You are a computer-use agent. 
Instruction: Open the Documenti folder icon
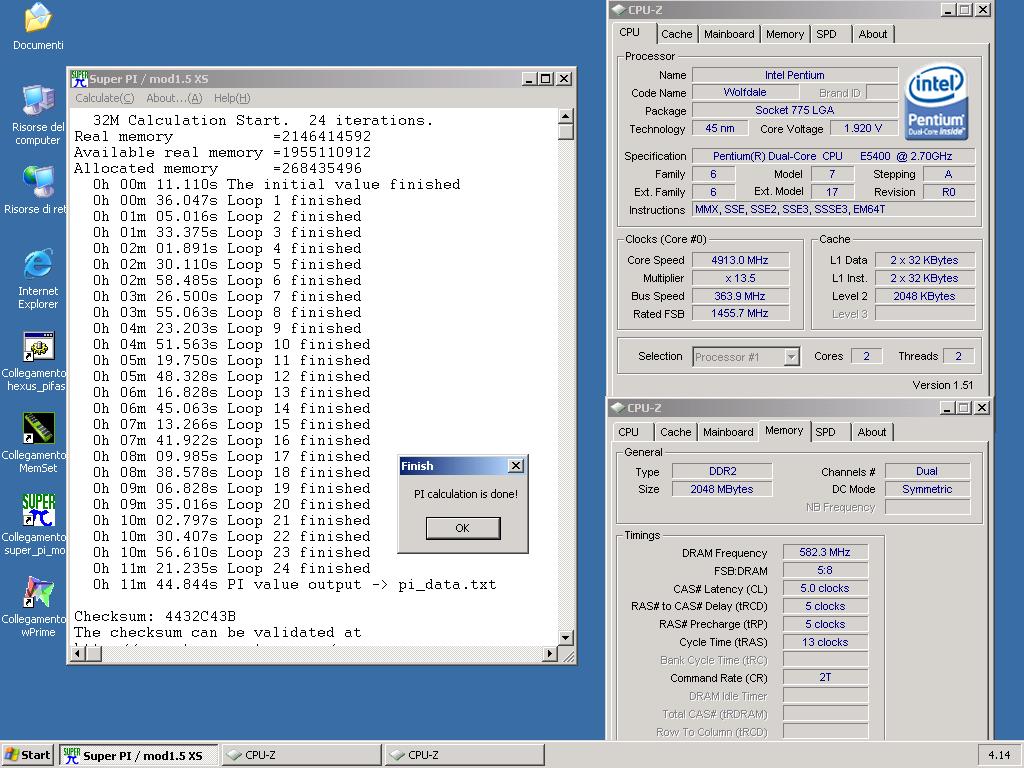[x=38, y=18]
